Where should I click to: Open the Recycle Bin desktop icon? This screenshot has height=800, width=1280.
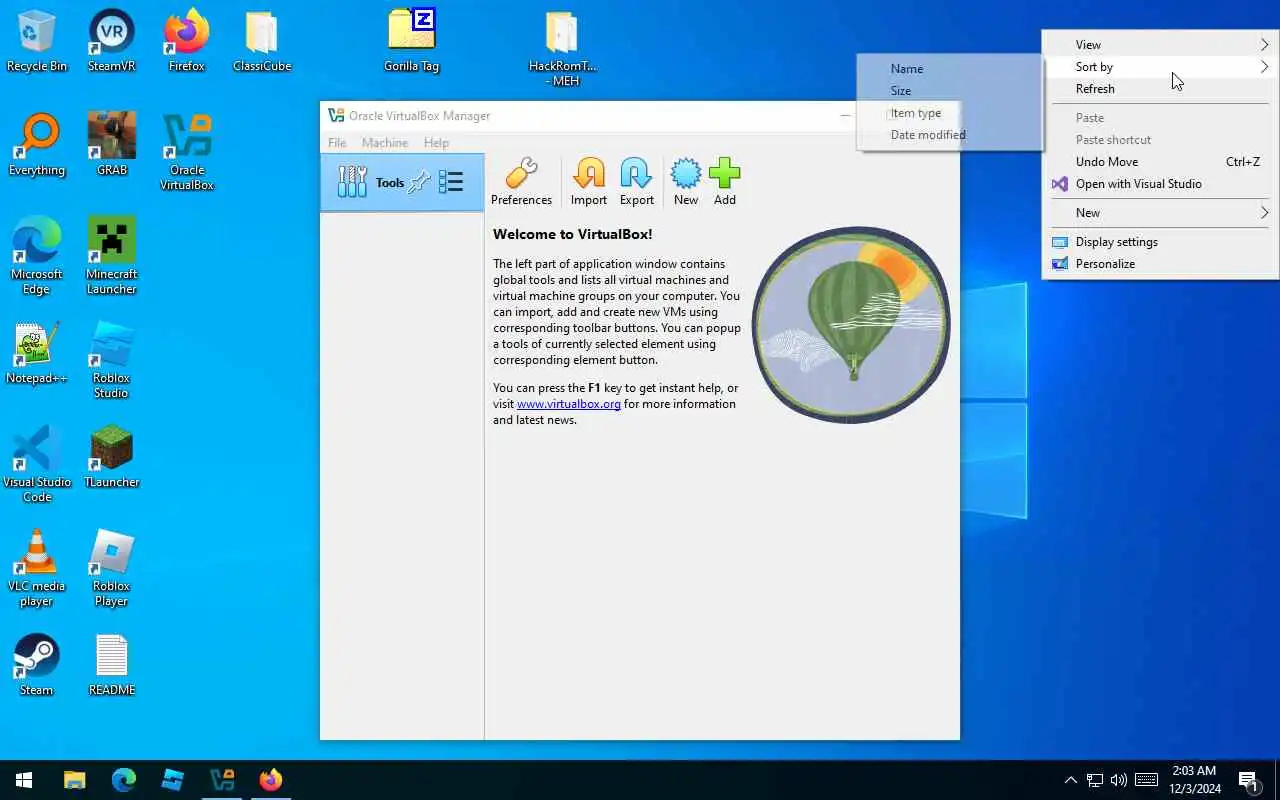click(x=37, y=42)
